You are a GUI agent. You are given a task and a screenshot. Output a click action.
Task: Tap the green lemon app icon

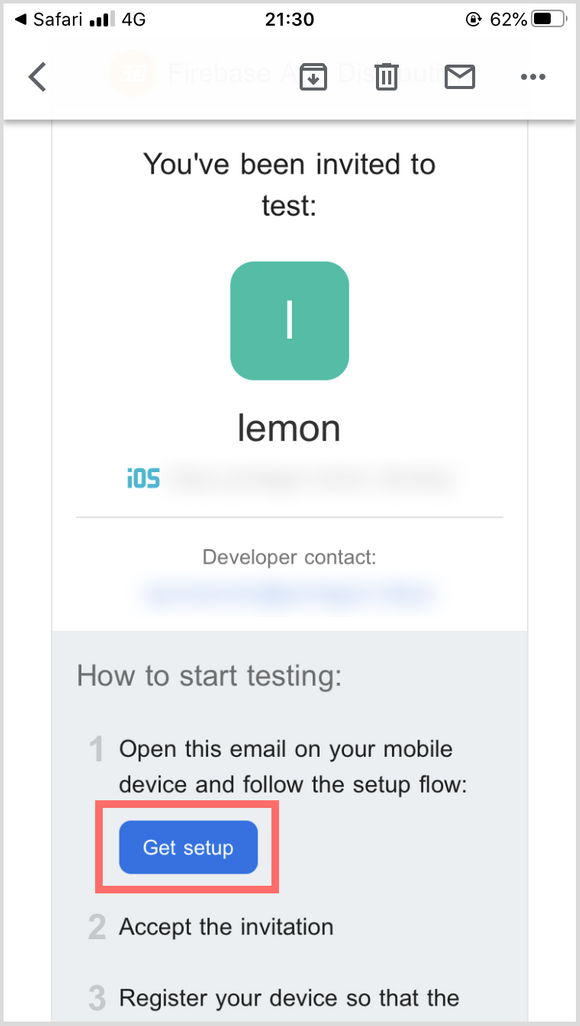pyautogui.click(x=289, y=321)
